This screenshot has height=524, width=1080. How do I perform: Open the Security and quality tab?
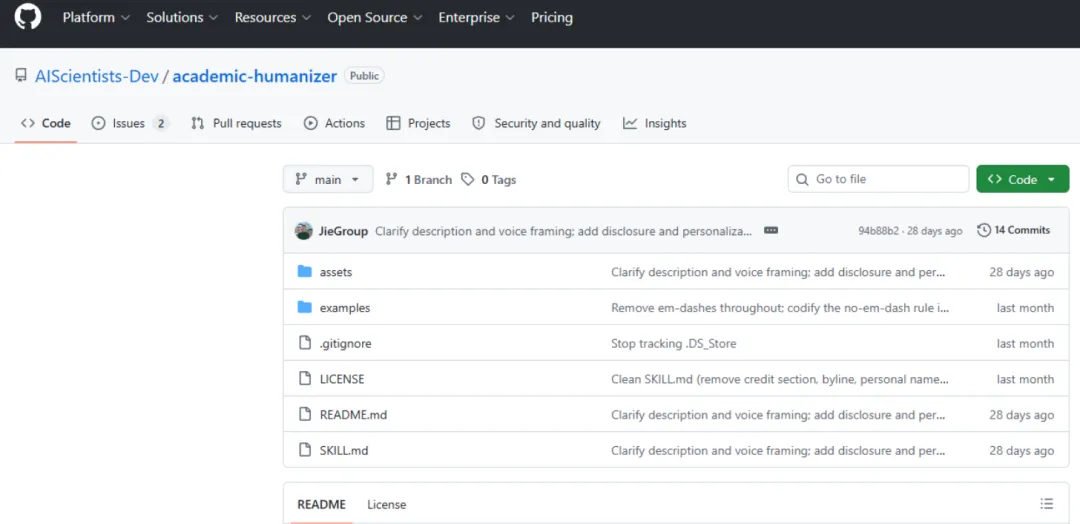coord(536,123)
